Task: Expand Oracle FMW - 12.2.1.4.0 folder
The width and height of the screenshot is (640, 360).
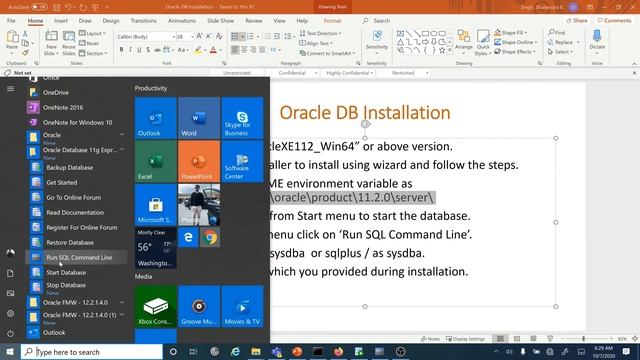Action: 77,302
